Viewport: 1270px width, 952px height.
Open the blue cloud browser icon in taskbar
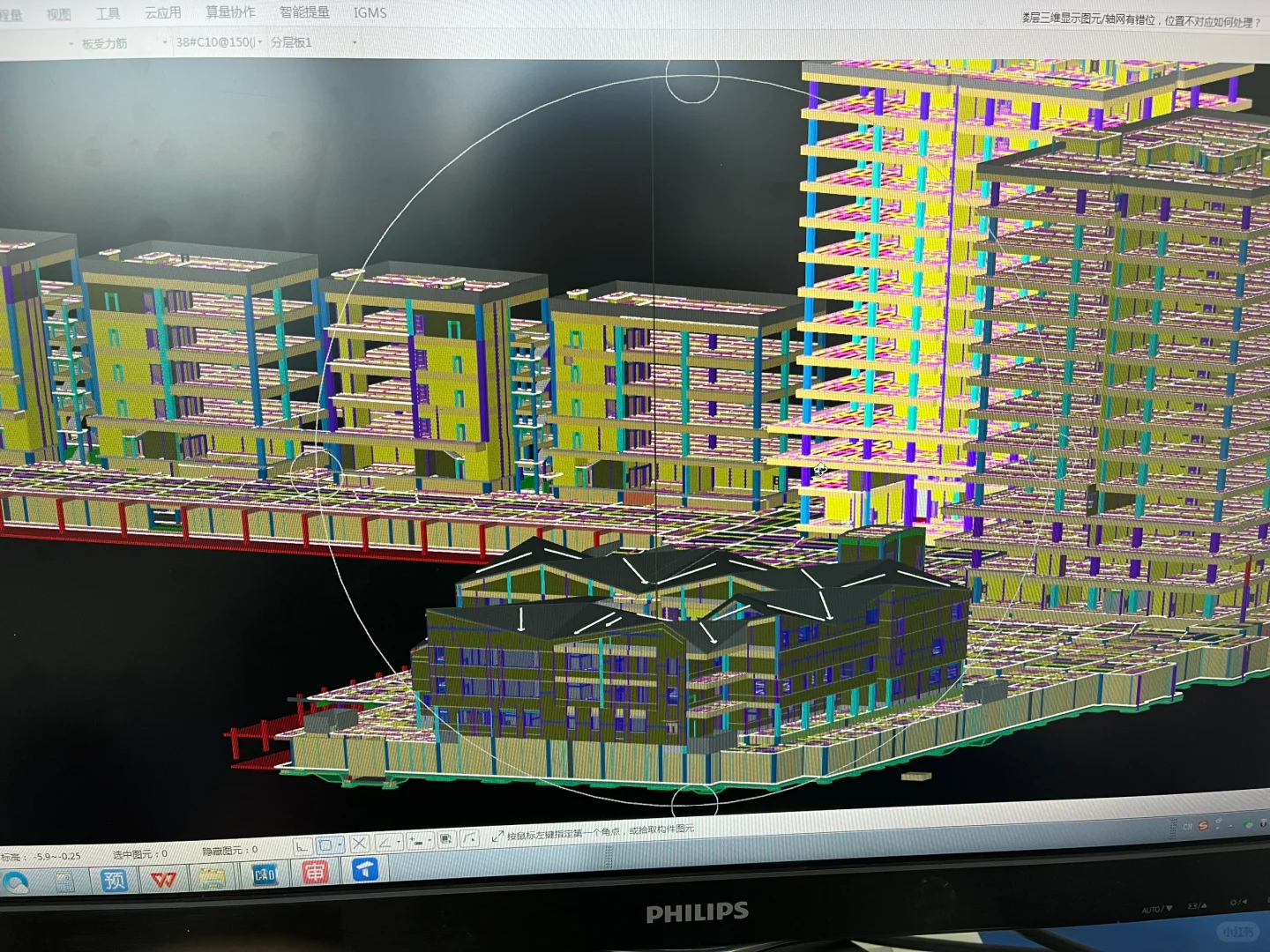(x=15, y=882)
